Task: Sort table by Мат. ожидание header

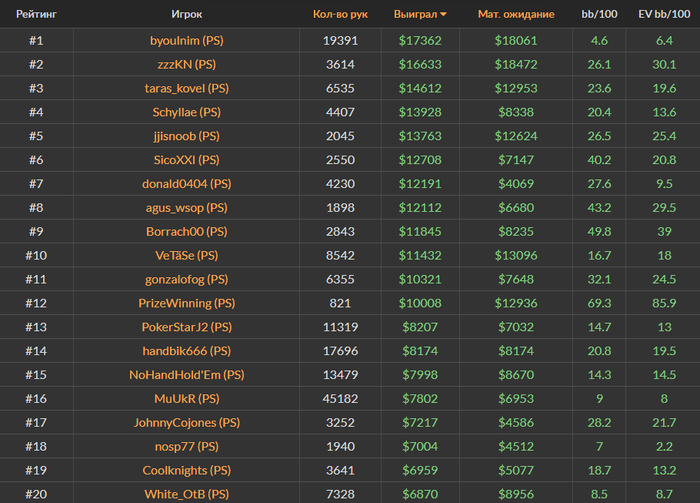Action: [x=516, y=14]
